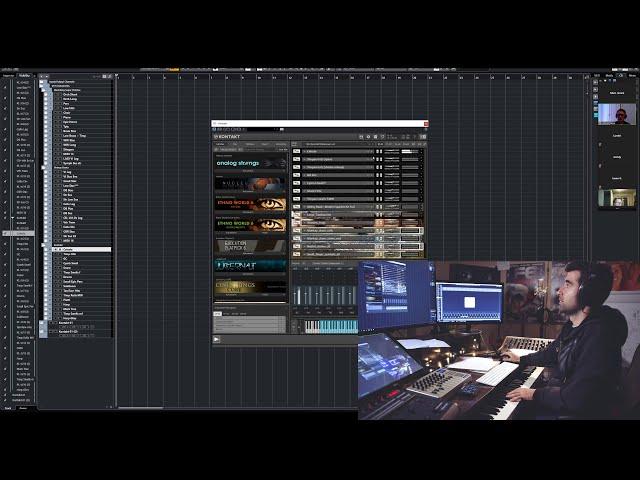Toggle visibility checkmark of highlighted Celeste row

tap(5, 233)
